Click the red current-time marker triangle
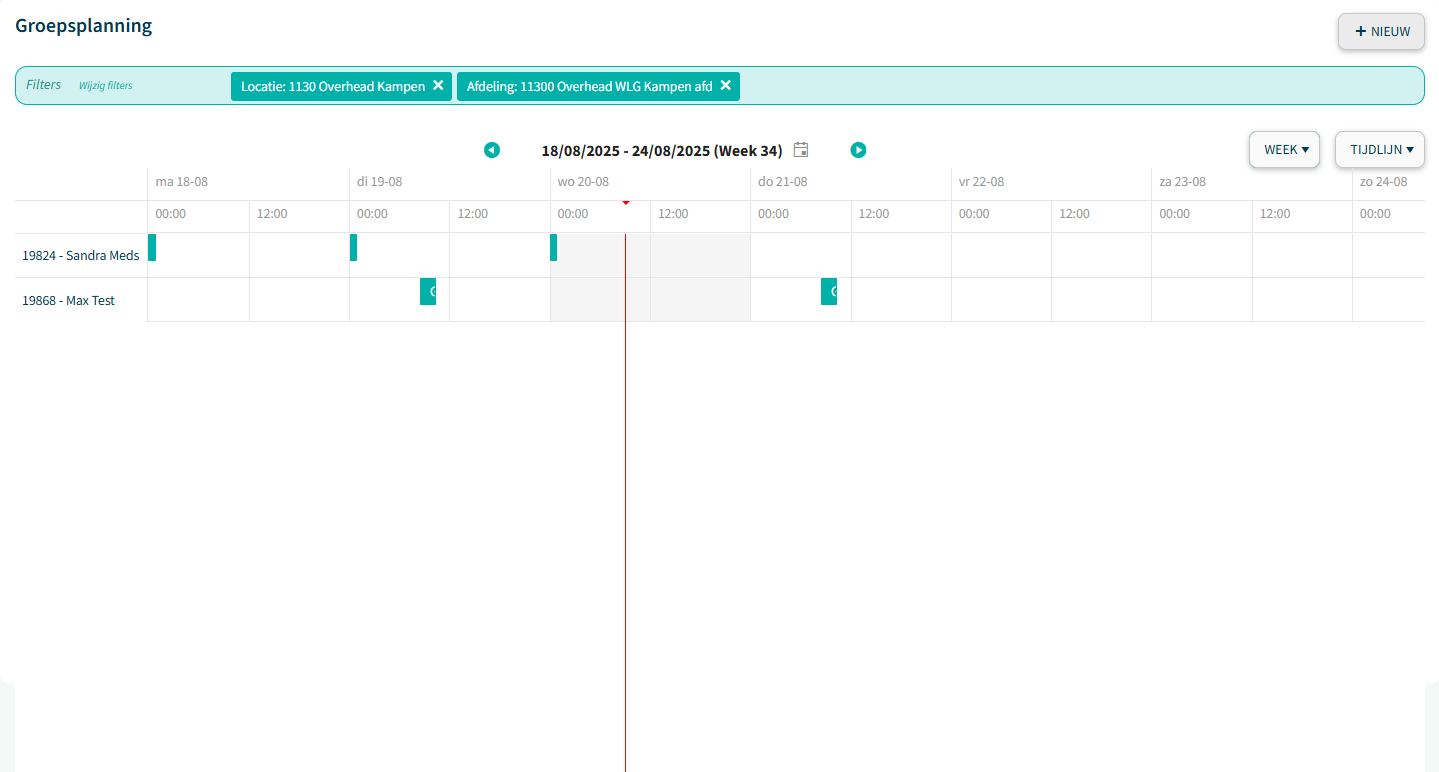This screenshot has width=1439, height=772. (x=626, y=203)
